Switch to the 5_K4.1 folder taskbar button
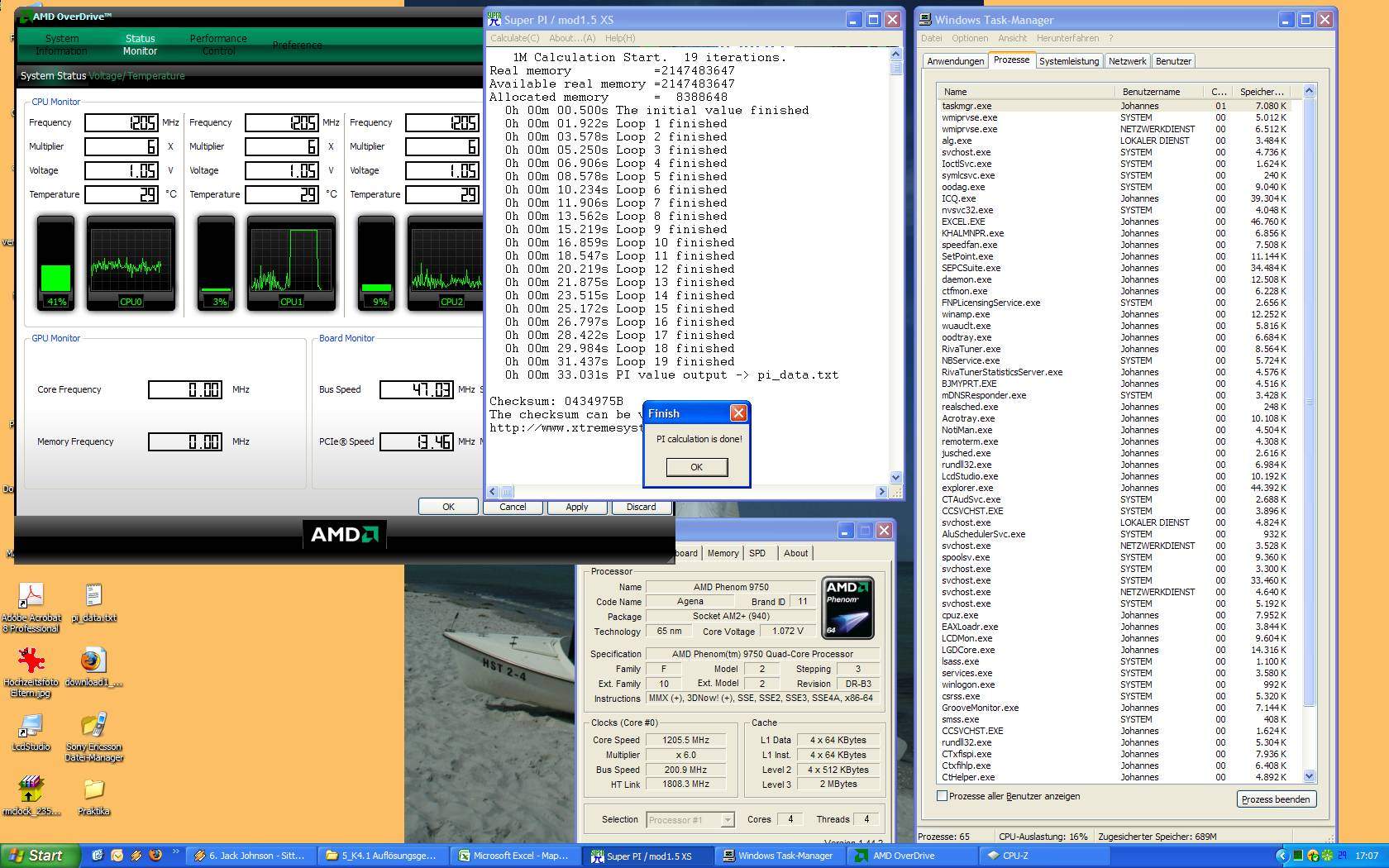Screen dimensions: 1389x868 coord(382,856)
